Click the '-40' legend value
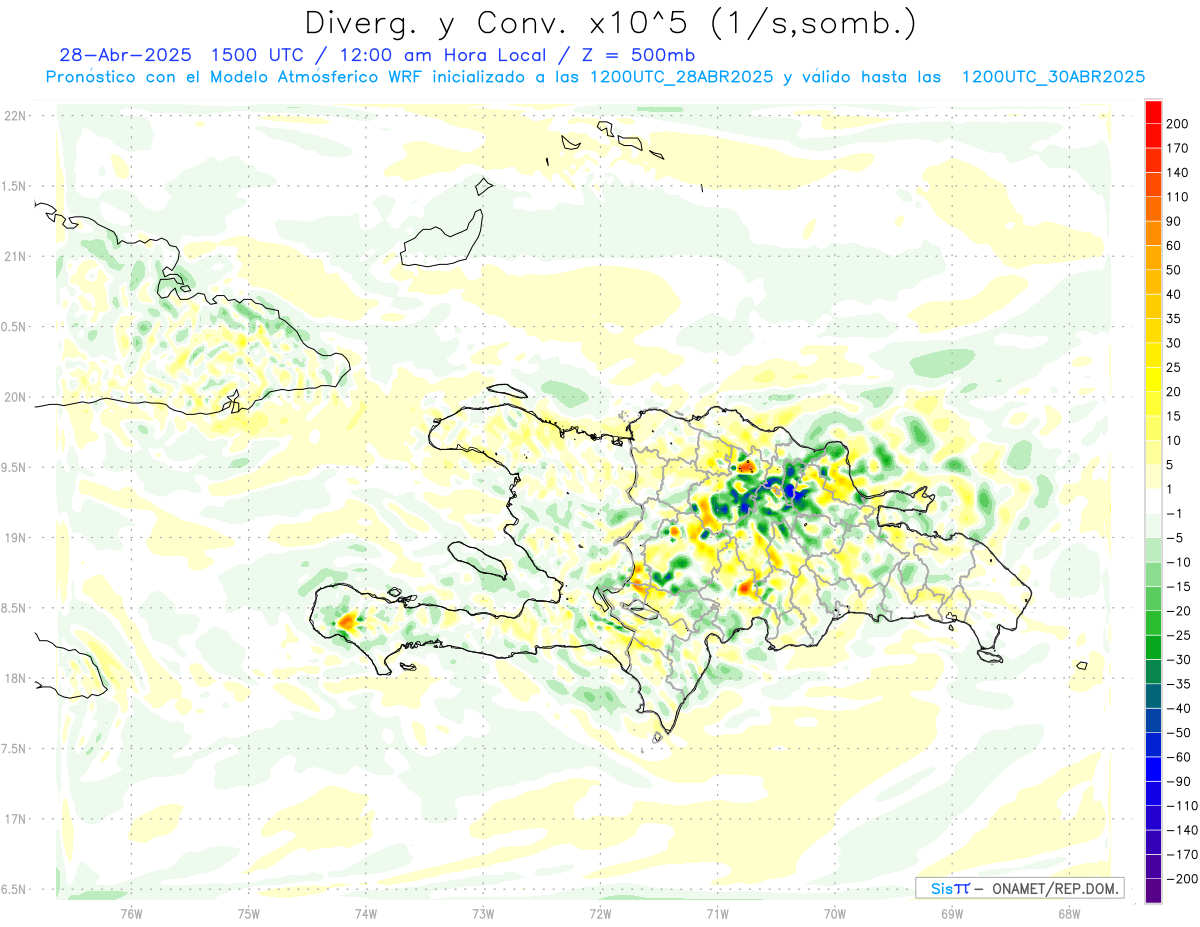1200x927 pixels. (x=1180, y=708)
